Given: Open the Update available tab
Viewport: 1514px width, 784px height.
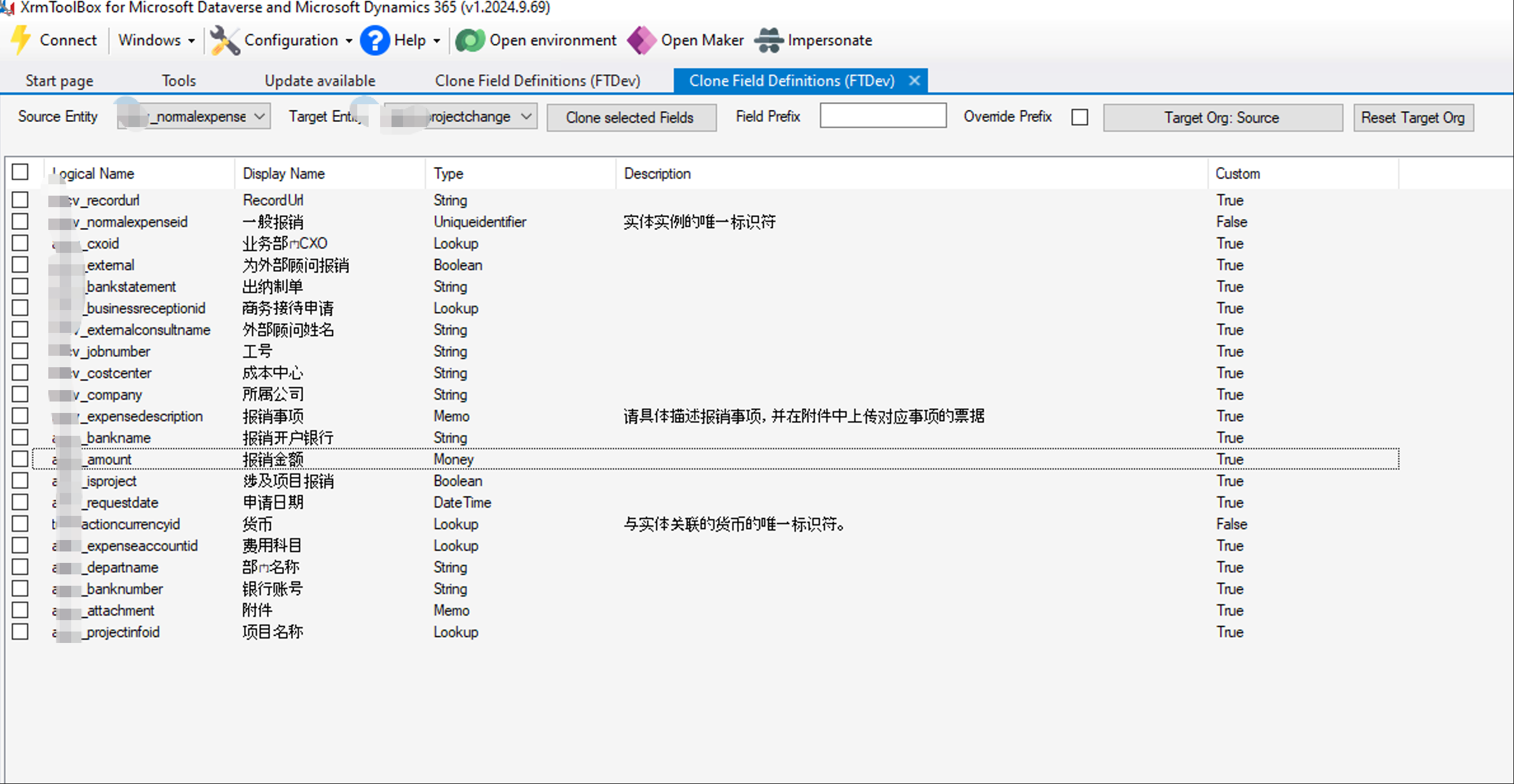Looking at the screenshot, I should pyautogui.click(x=320, y=81).
